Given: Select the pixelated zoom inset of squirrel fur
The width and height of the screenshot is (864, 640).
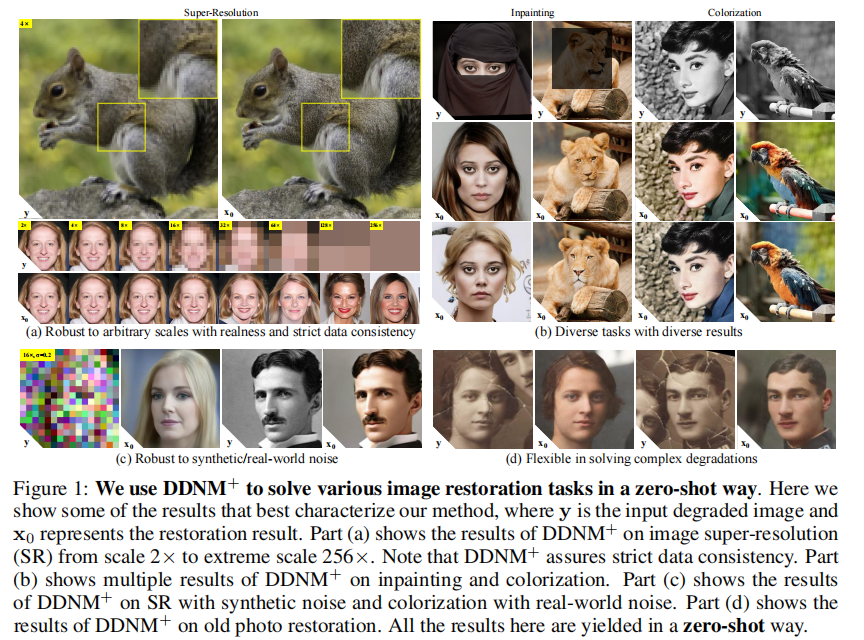Looking at the screenshot, I should click(178, 59).
